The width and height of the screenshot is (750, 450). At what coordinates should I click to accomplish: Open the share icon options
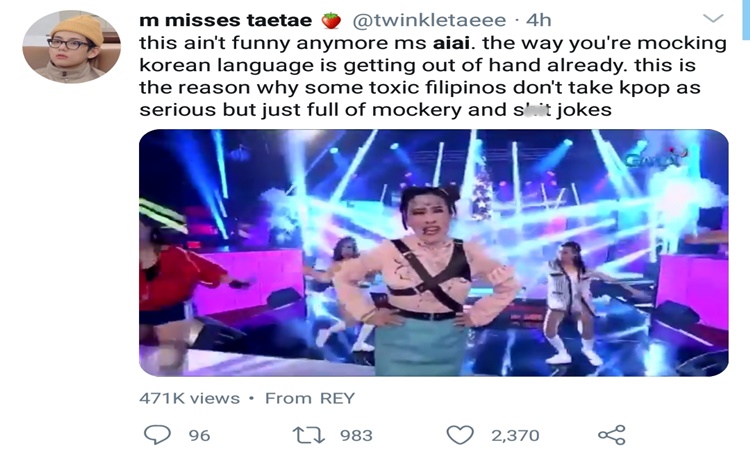tap(612, 435)
